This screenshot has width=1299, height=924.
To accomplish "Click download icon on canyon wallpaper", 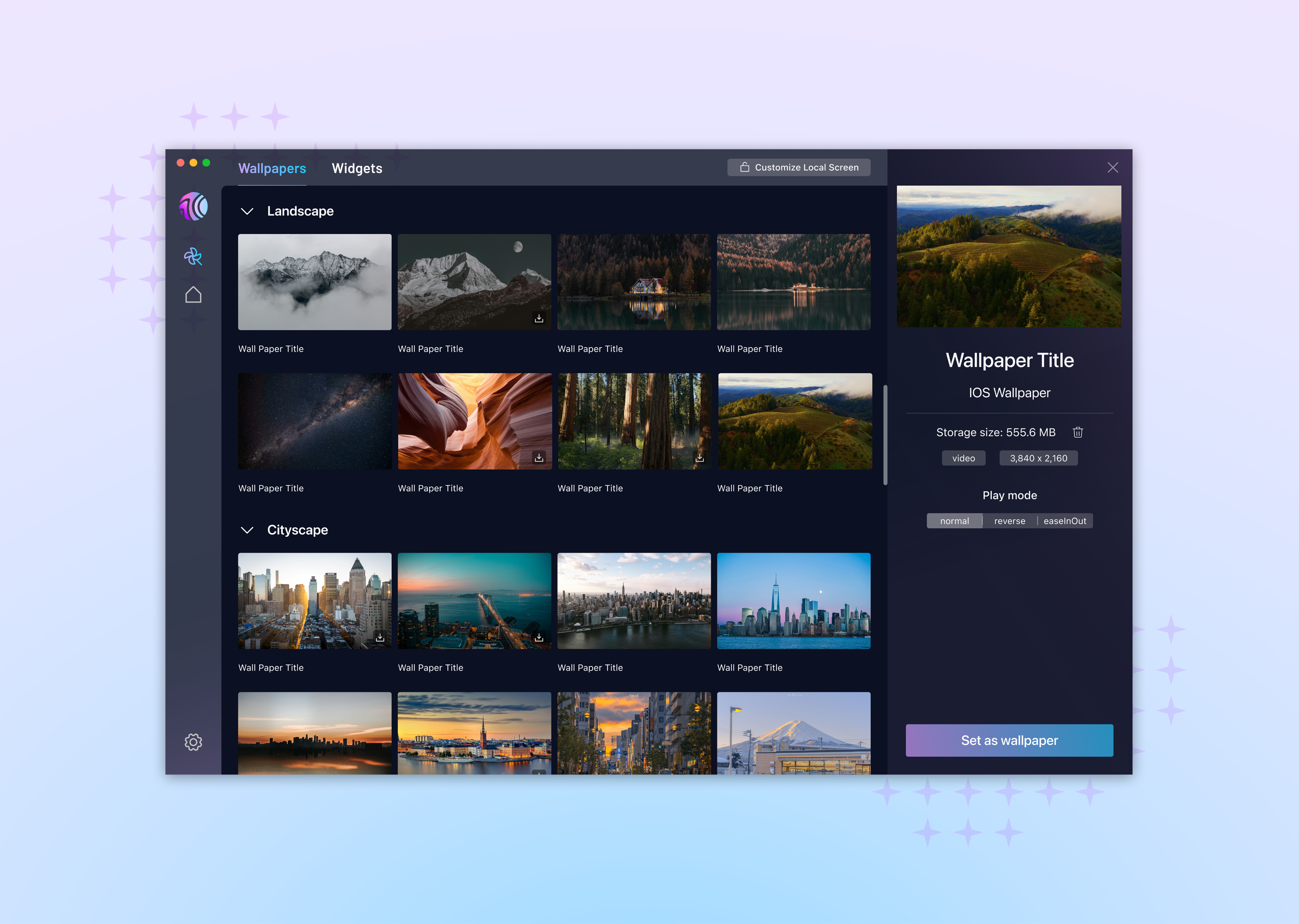I will pos(539,457).
